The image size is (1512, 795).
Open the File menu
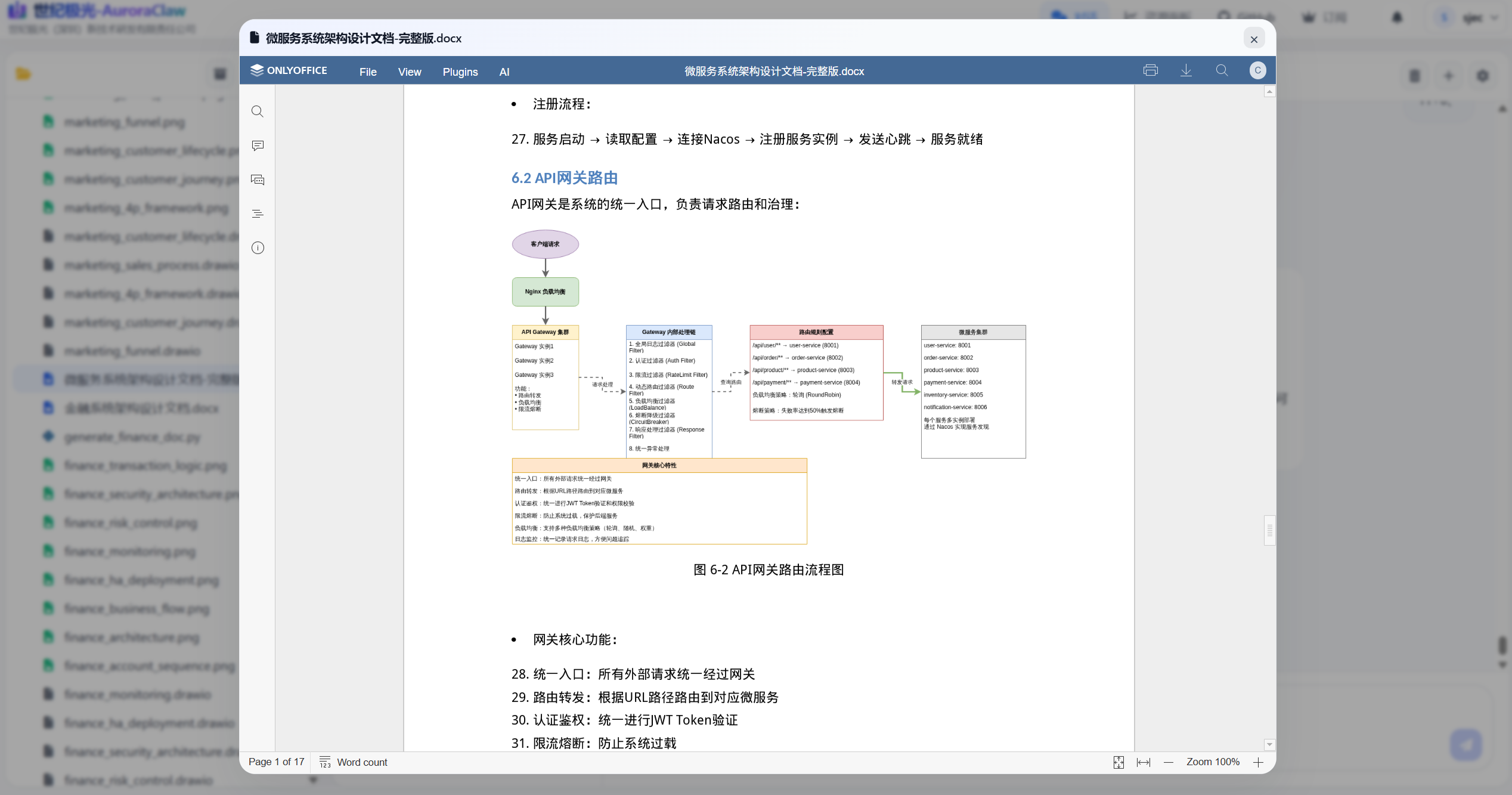tap(368, 72)
